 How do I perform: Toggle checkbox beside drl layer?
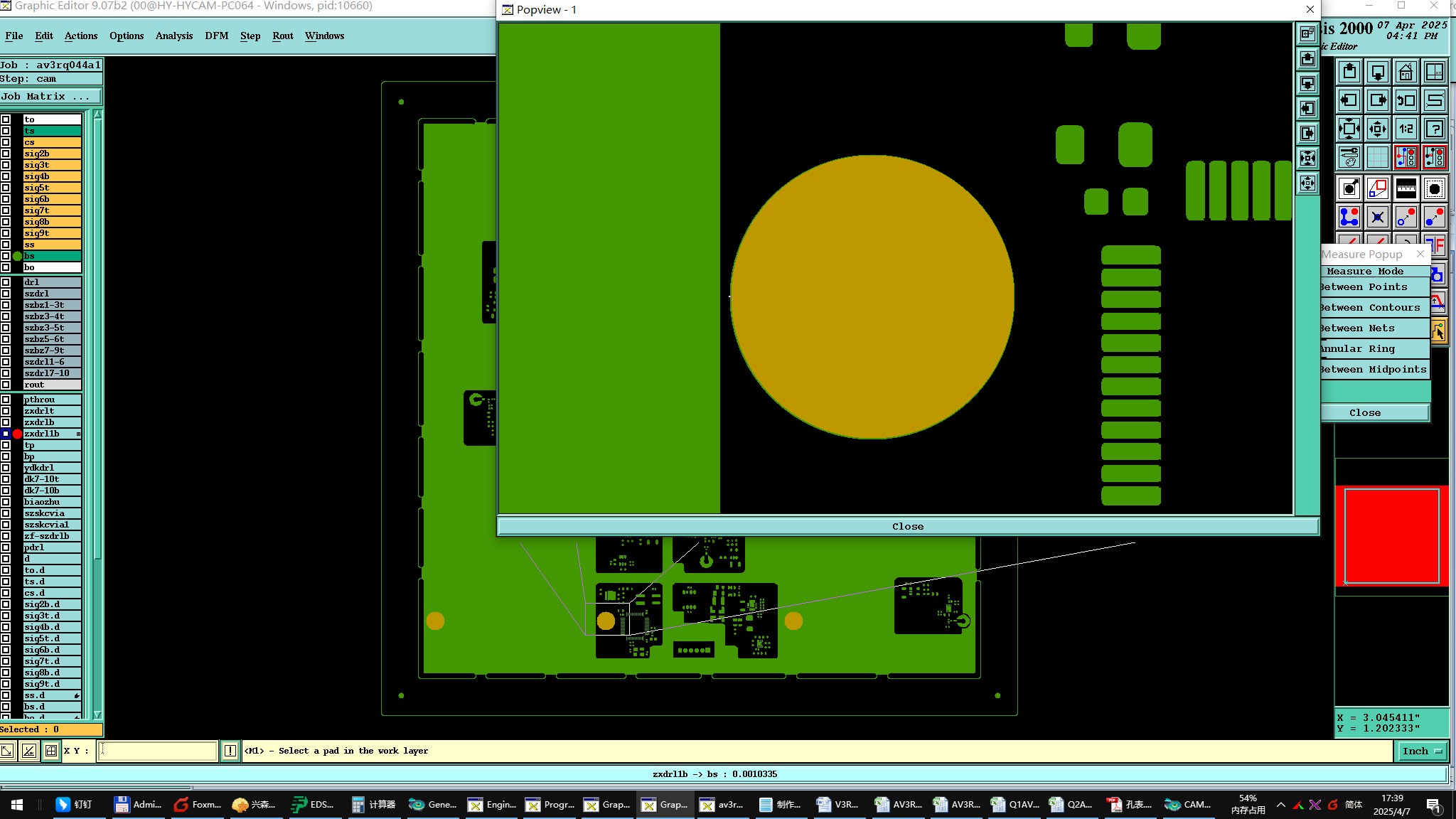[6, 282]
